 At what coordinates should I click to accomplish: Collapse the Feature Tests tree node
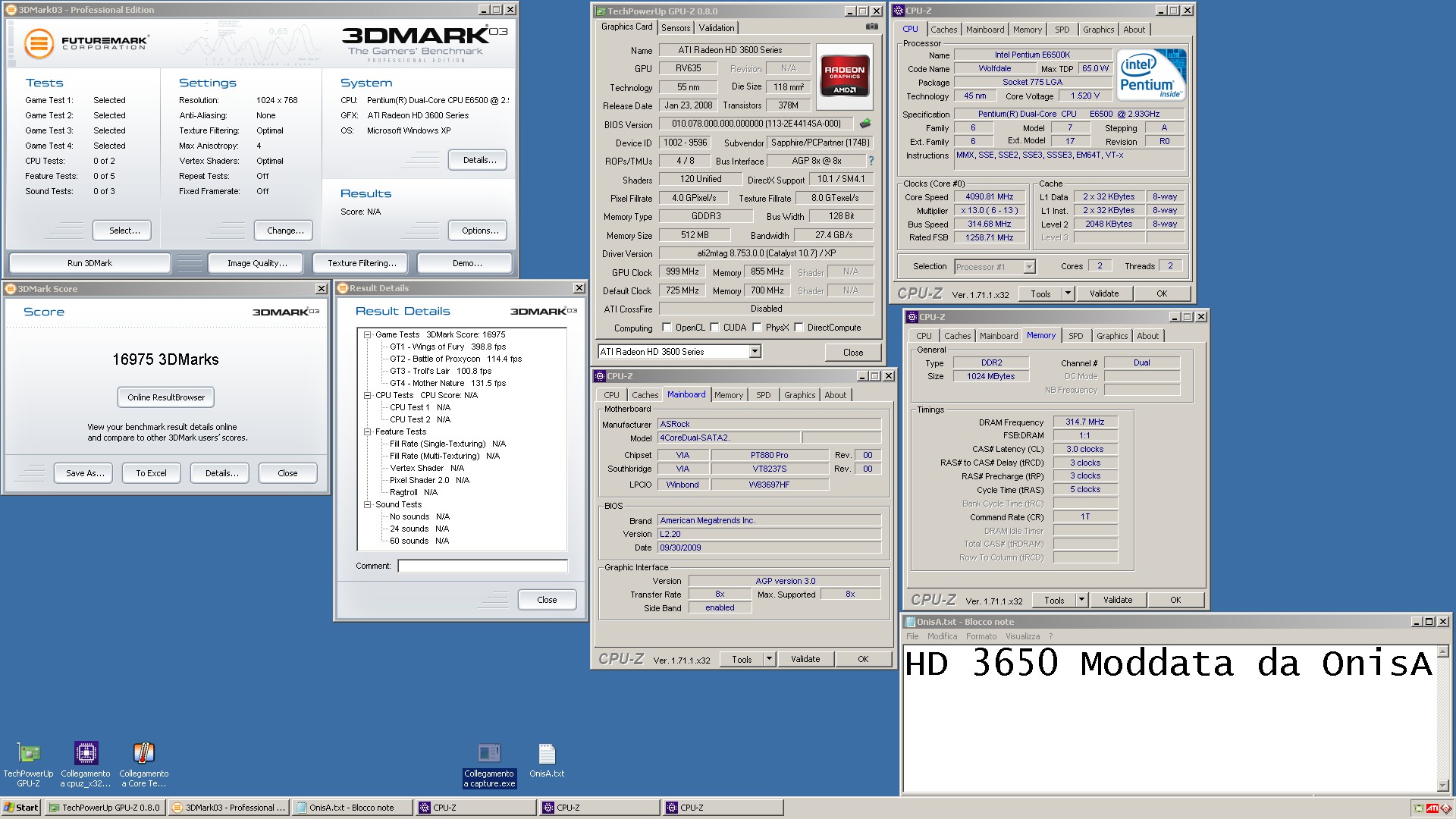368,431
